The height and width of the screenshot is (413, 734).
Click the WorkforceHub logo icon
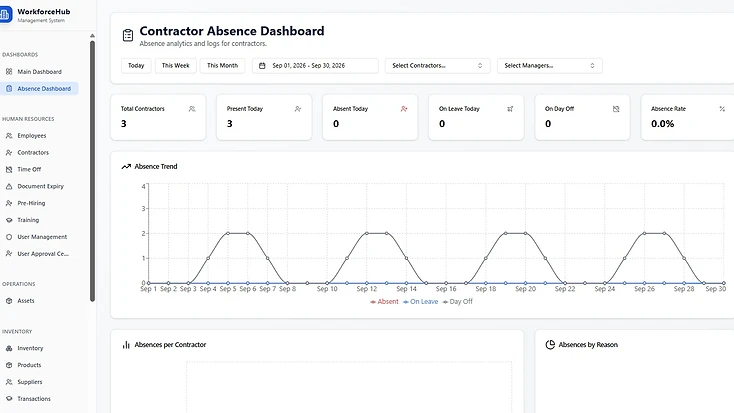5,15
